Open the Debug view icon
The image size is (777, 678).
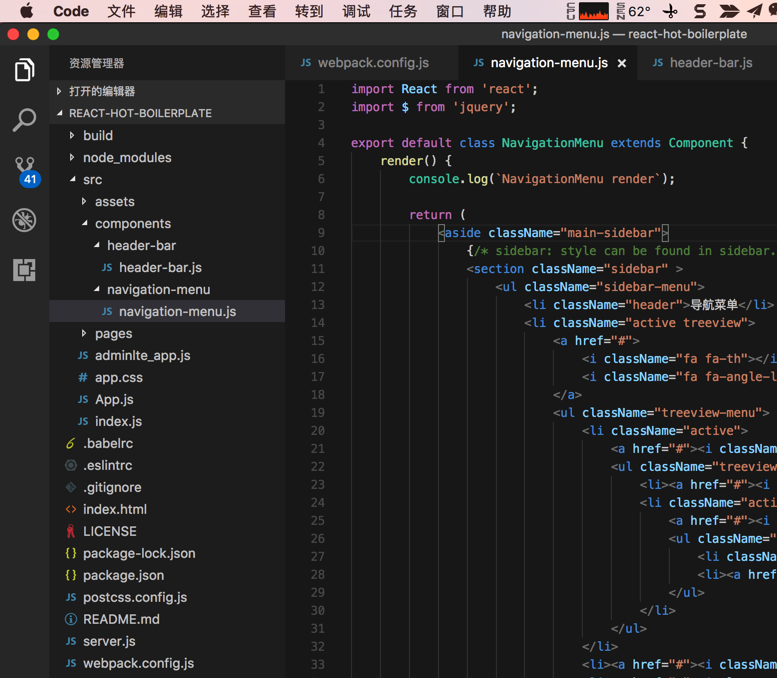coord(24,220)
